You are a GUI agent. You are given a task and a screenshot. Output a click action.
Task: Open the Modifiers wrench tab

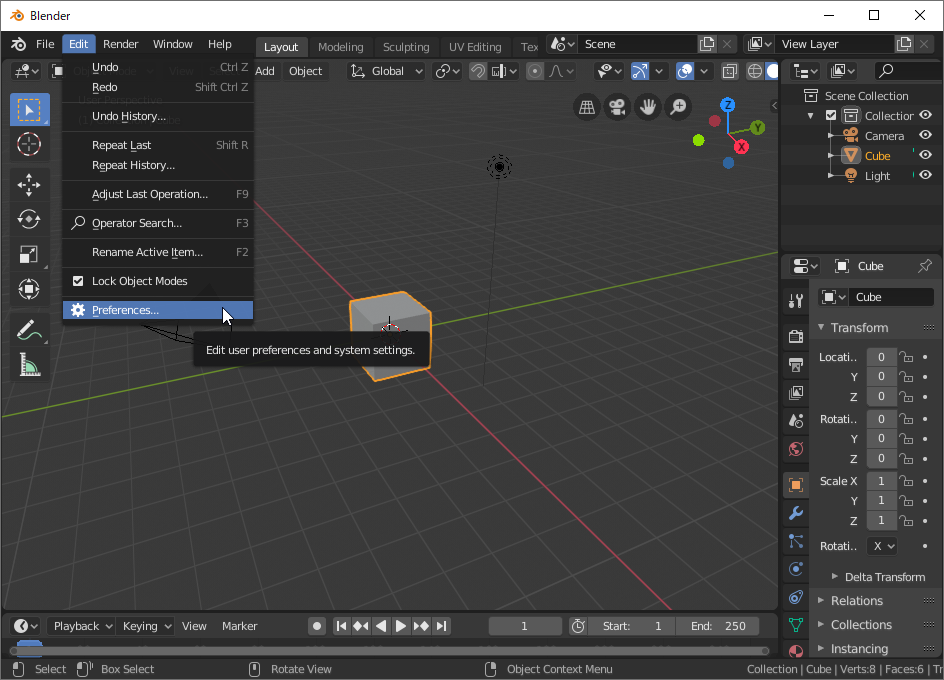tap(796, 513)
